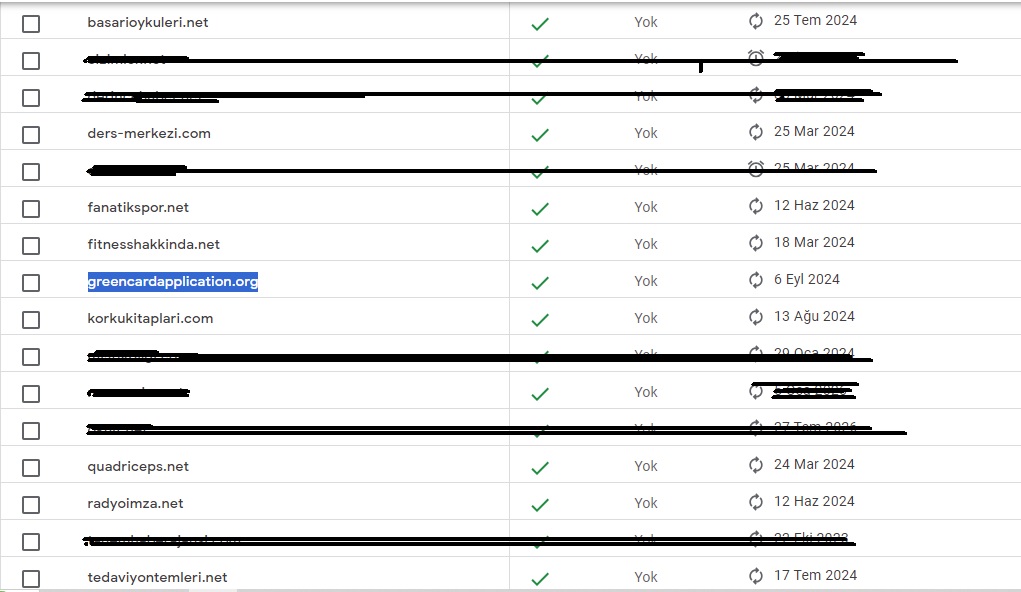Select checkbox next to ders-merkezi.com

click(x=31, y=135)
